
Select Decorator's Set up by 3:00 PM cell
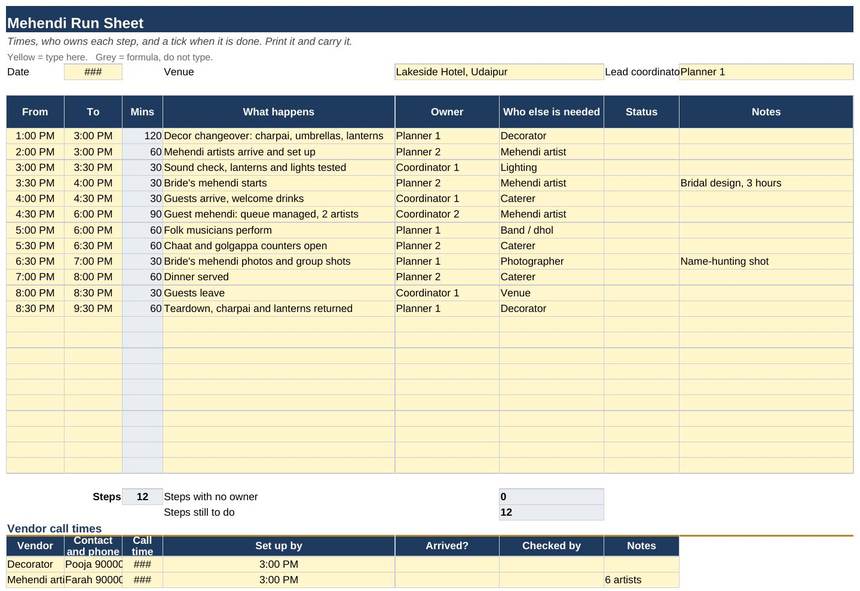click(279, 564)
